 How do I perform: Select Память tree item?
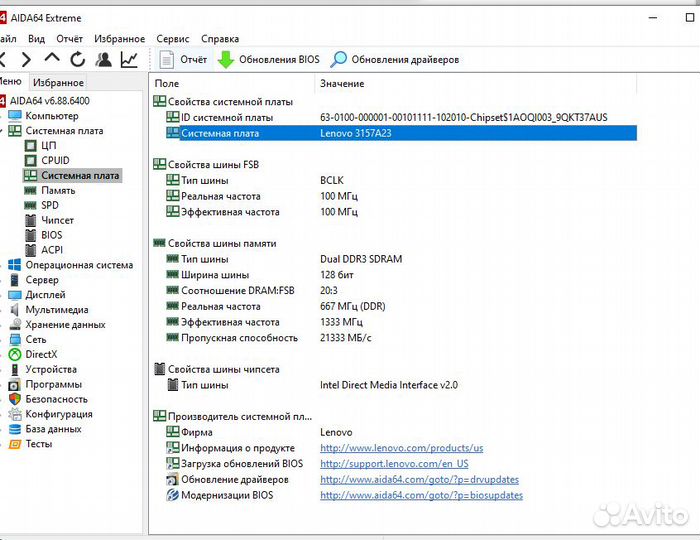58,191
